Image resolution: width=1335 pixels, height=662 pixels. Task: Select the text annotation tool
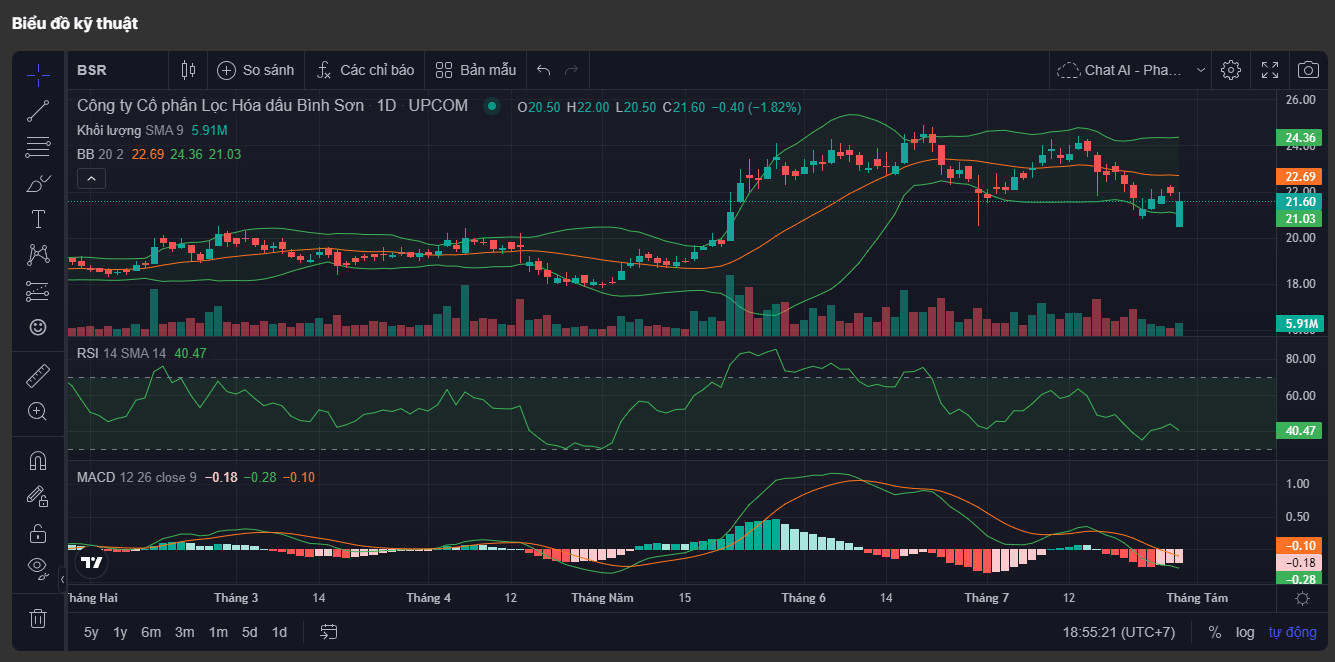38,219
